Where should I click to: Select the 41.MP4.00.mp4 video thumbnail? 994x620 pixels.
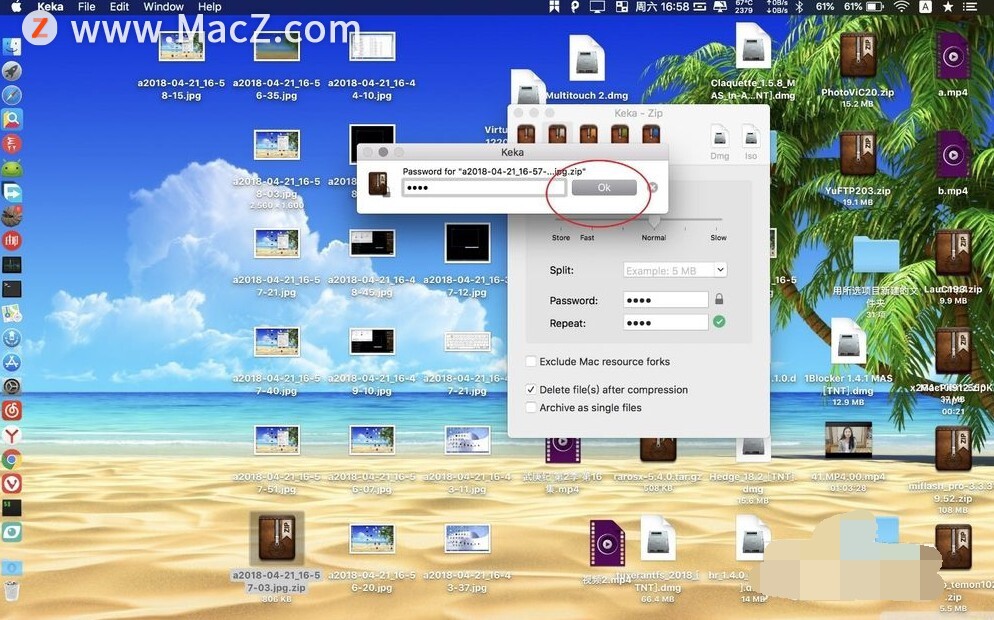(848, 440)
